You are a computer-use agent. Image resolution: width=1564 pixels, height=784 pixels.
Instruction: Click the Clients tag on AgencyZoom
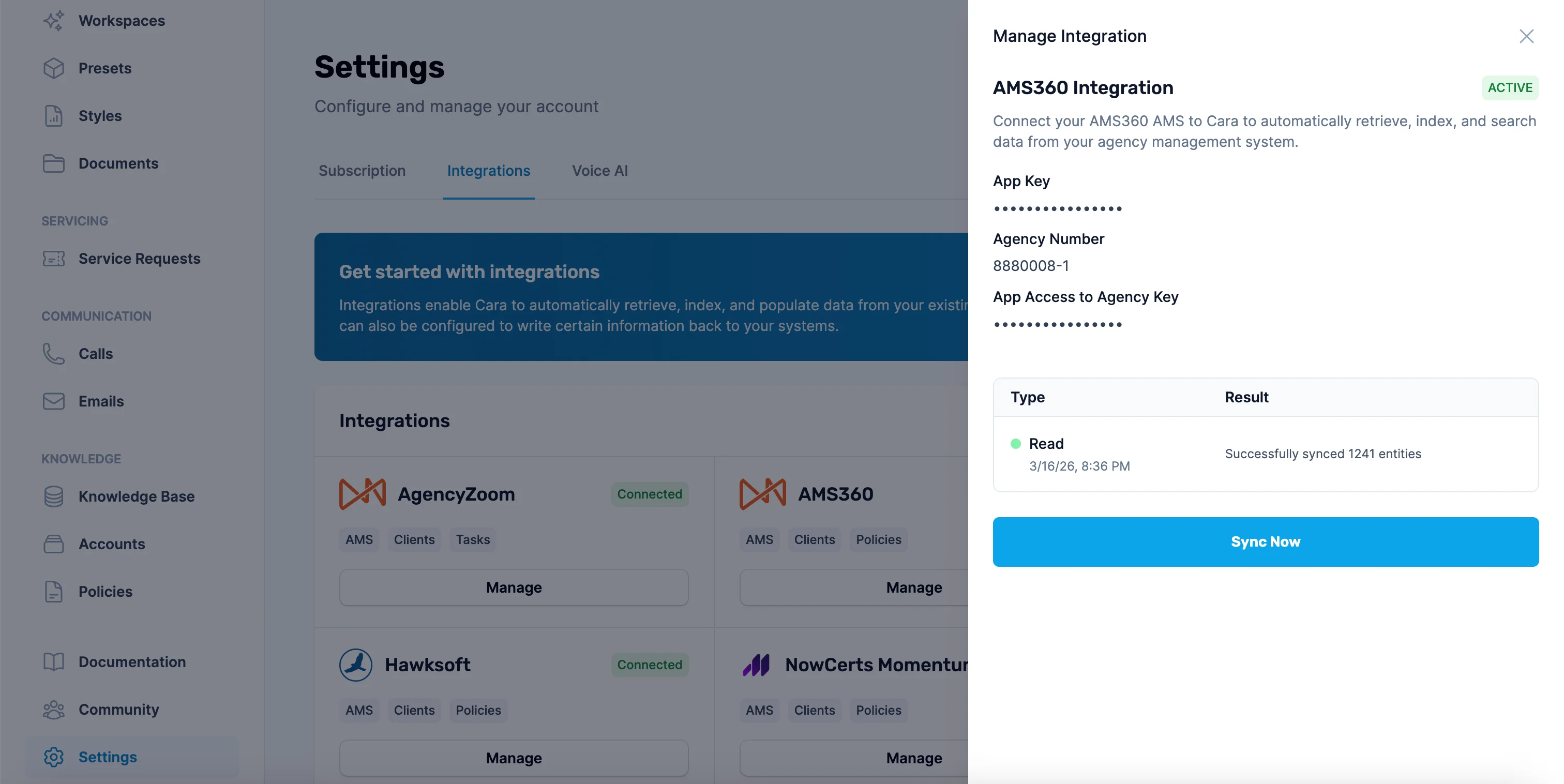(x=414, y=539)
